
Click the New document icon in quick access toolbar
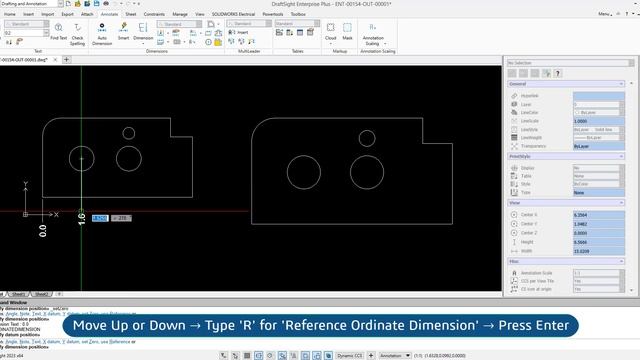tap(68, 4)
